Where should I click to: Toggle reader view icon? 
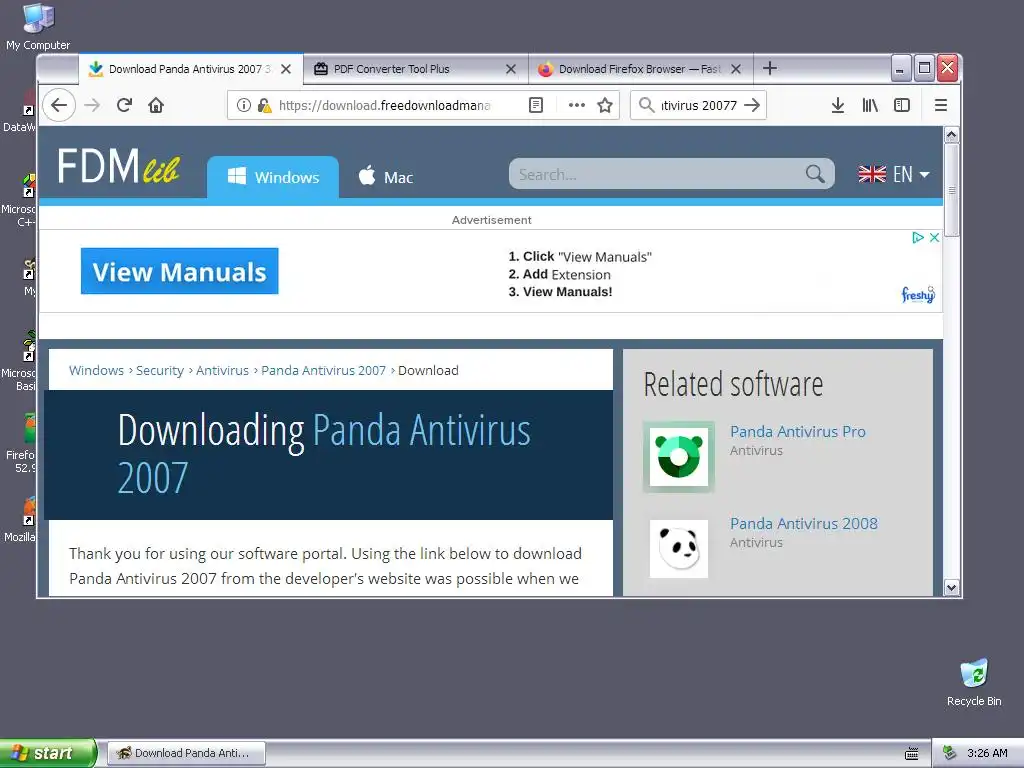[x=536, y=105]
